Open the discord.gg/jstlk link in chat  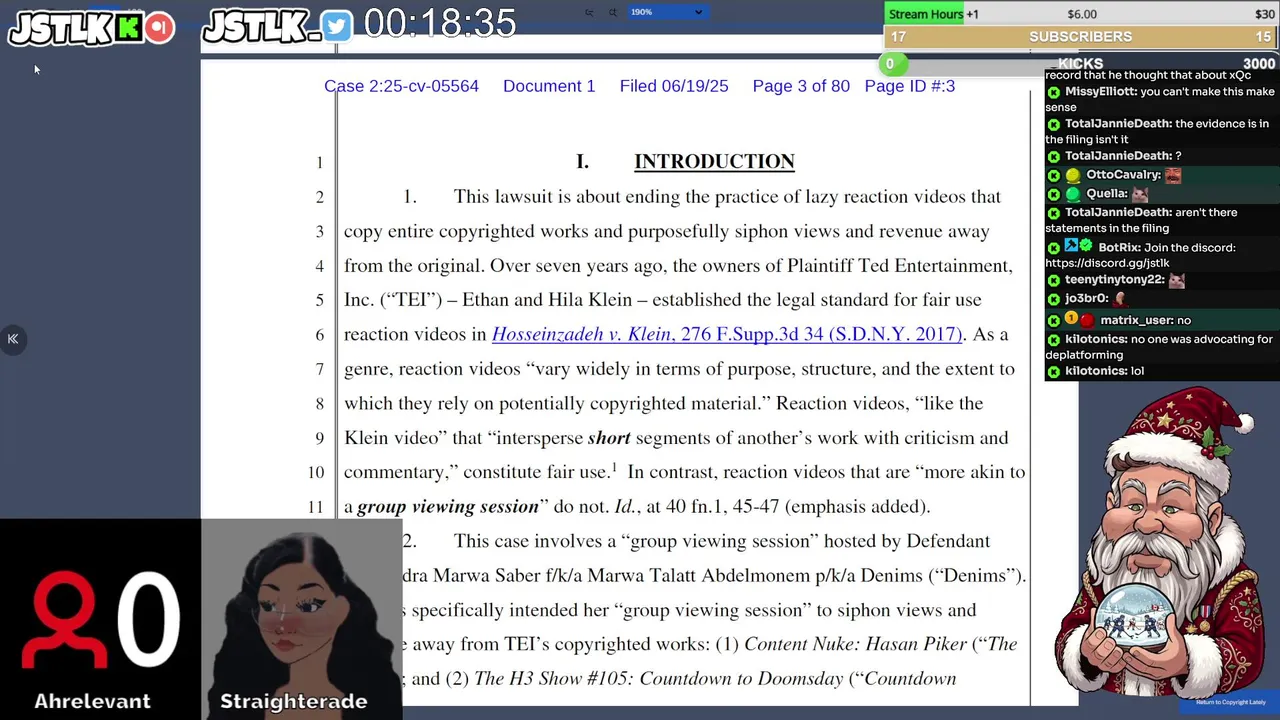click(1107, 263)
